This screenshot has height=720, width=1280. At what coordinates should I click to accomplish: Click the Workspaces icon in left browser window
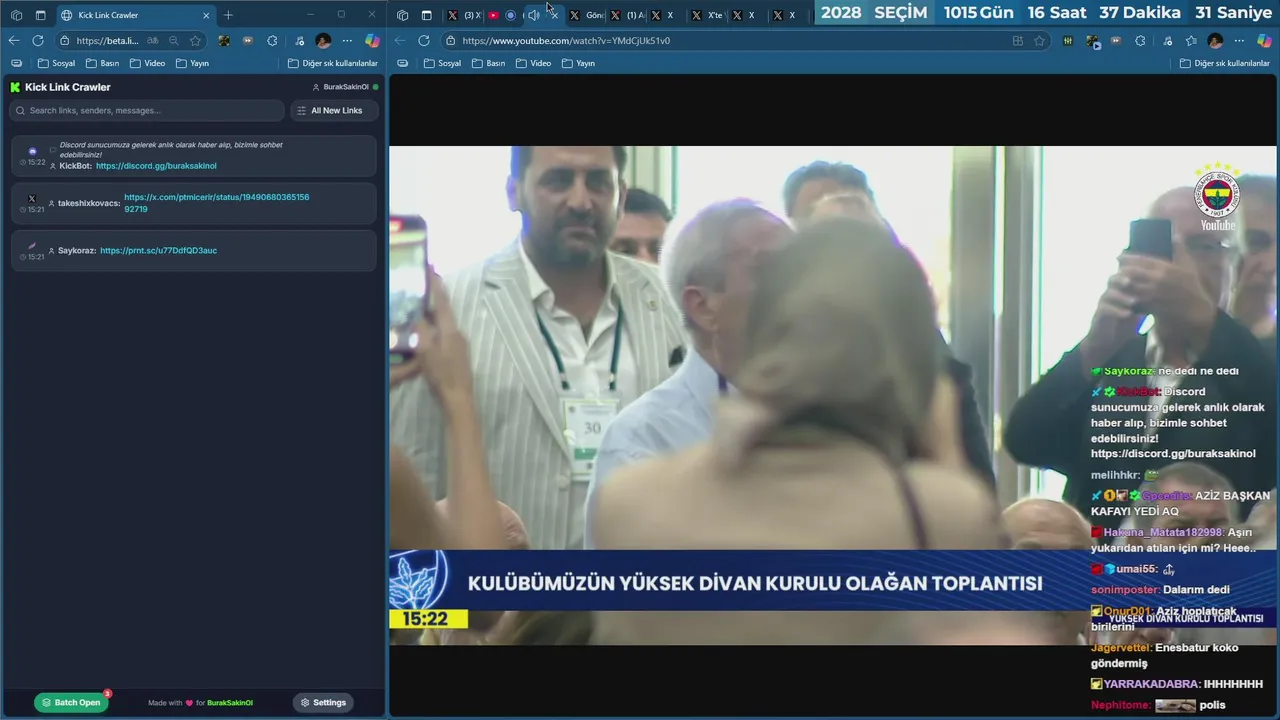[16, 15]
